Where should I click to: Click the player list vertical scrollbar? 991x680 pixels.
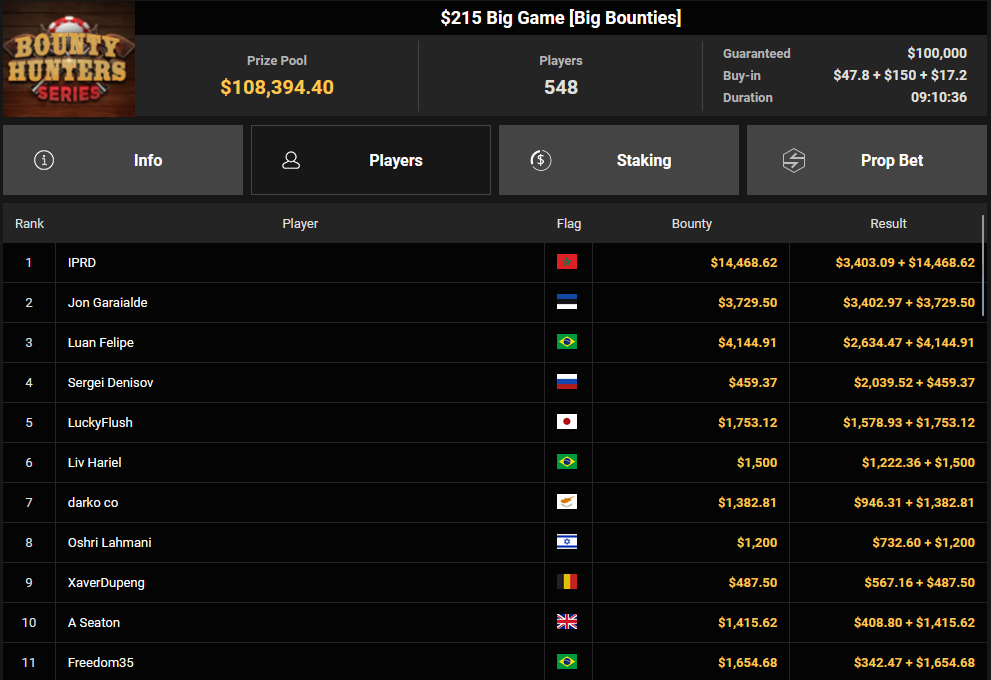983,265
